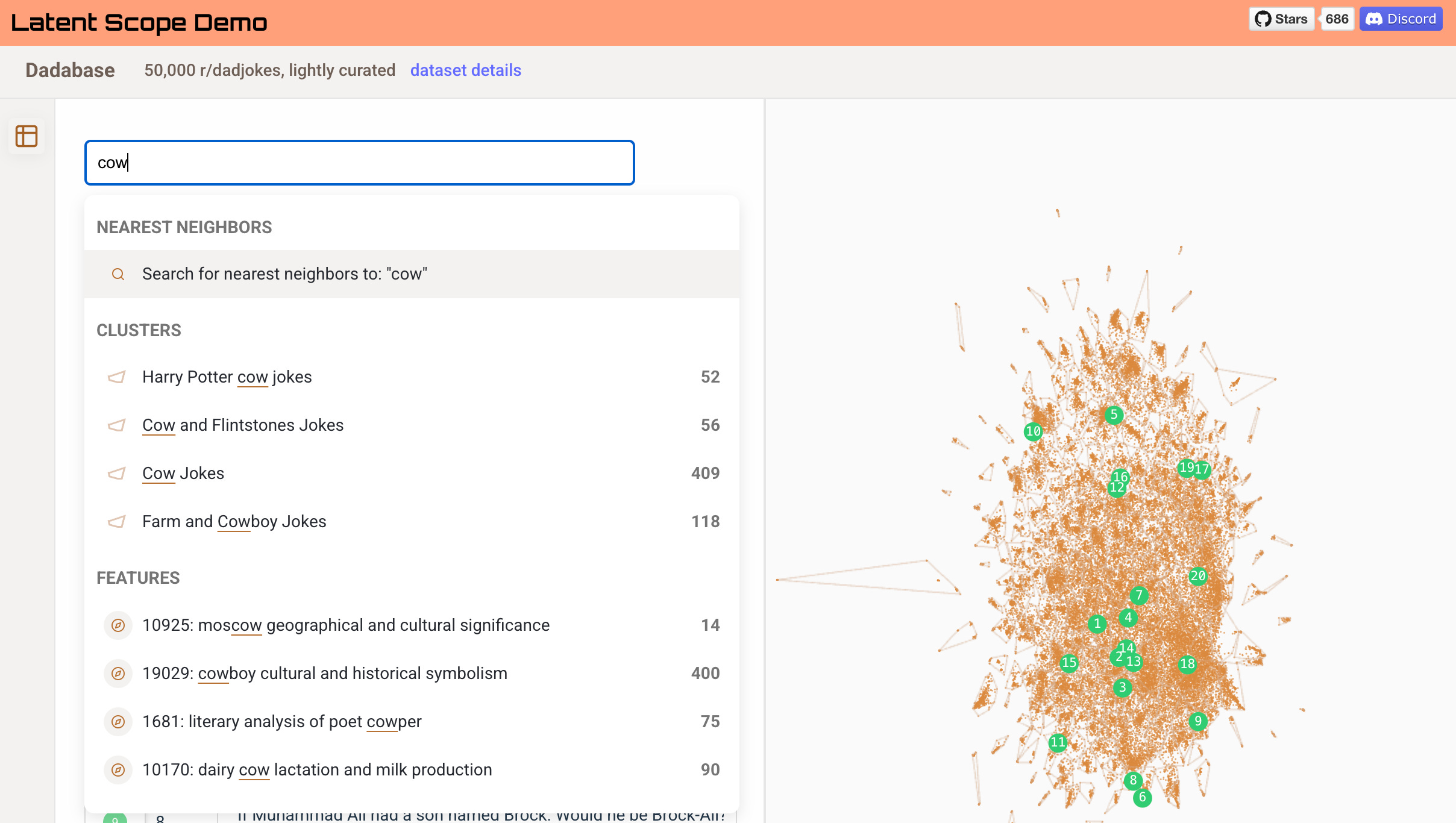Click cluster icon beside Harry Potter cow jokes

coord(116,377)
